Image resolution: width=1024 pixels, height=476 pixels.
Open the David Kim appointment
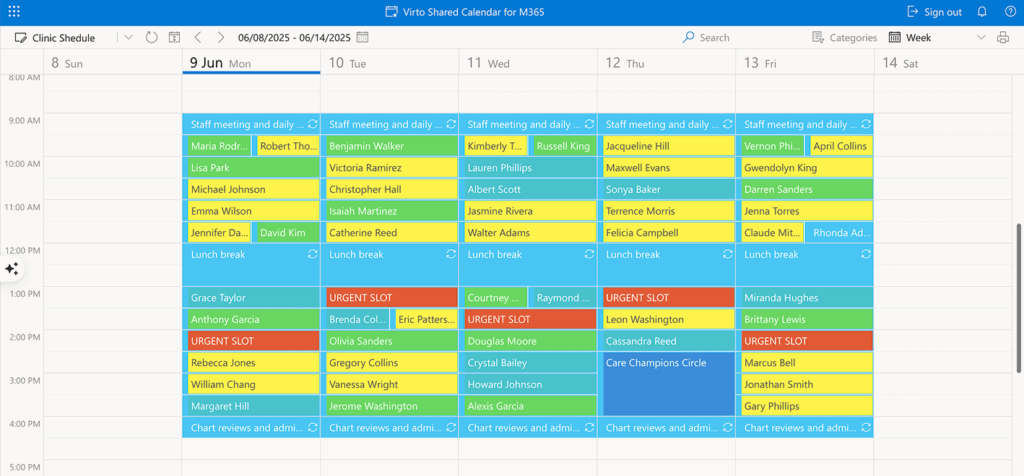click(288, 232)
